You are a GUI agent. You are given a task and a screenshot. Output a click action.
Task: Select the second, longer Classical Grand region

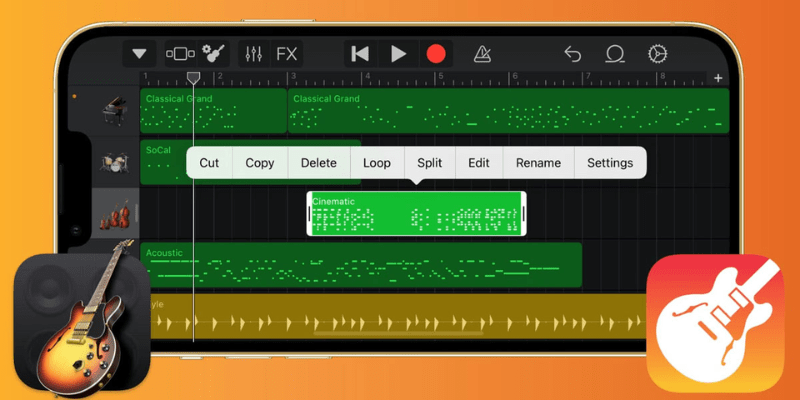(509, 111)
